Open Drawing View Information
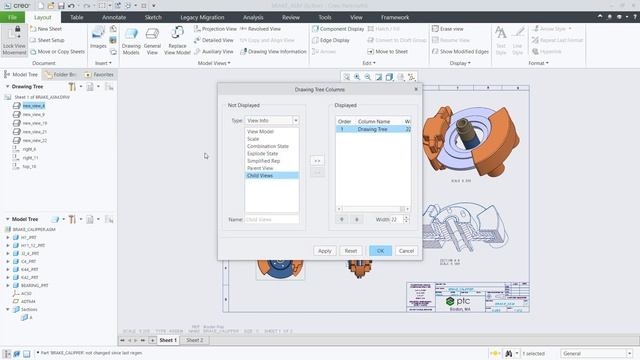 pos(273,51)
